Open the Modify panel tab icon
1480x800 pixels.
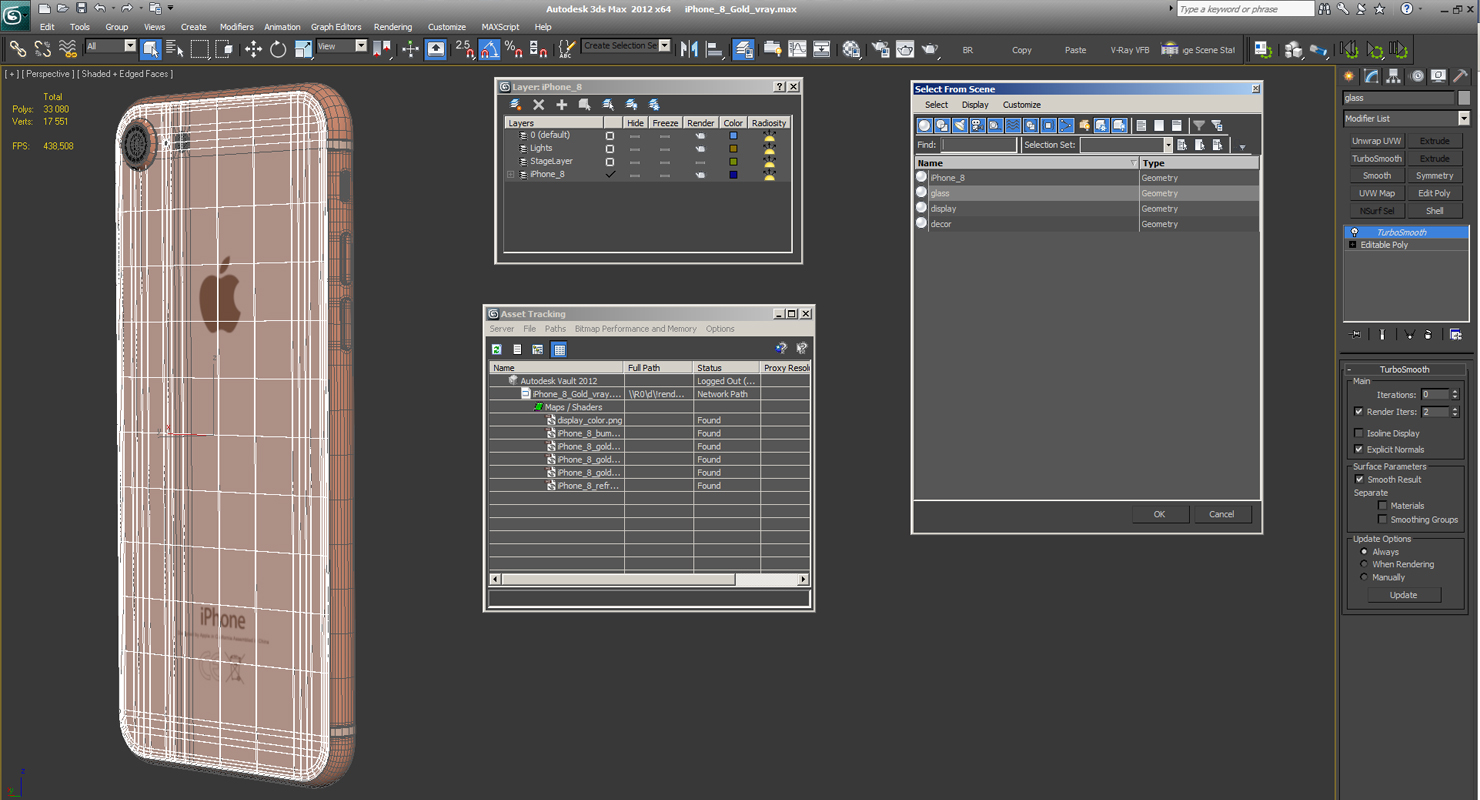tap(1372, 76)
